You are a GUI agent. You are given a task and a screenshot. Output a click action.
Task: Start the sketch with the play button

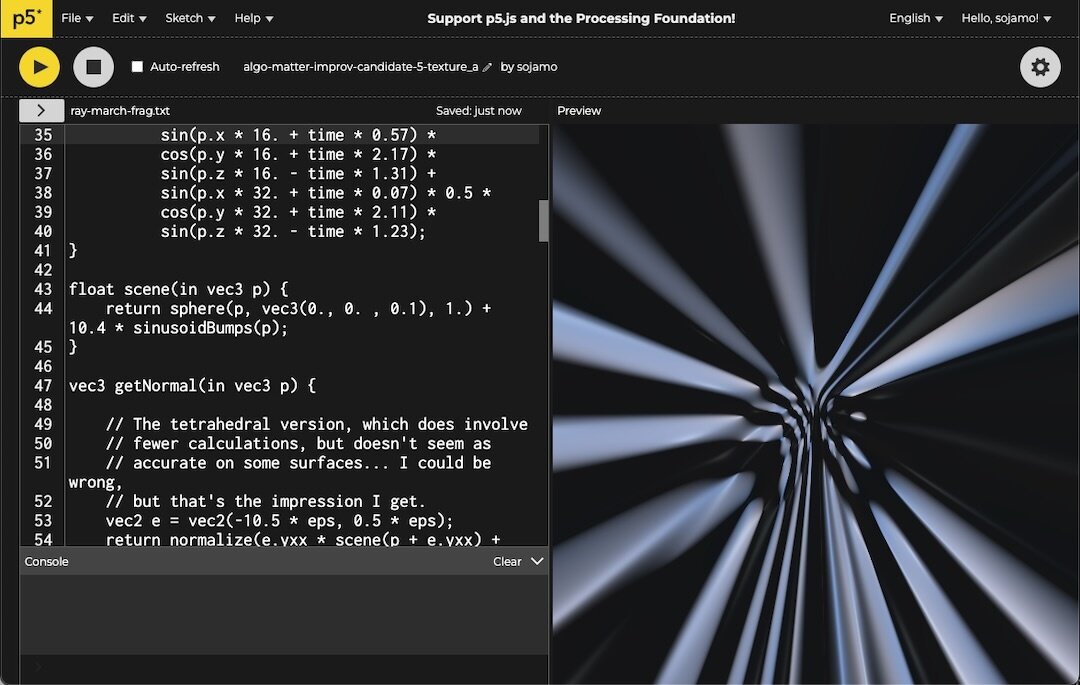39,67
